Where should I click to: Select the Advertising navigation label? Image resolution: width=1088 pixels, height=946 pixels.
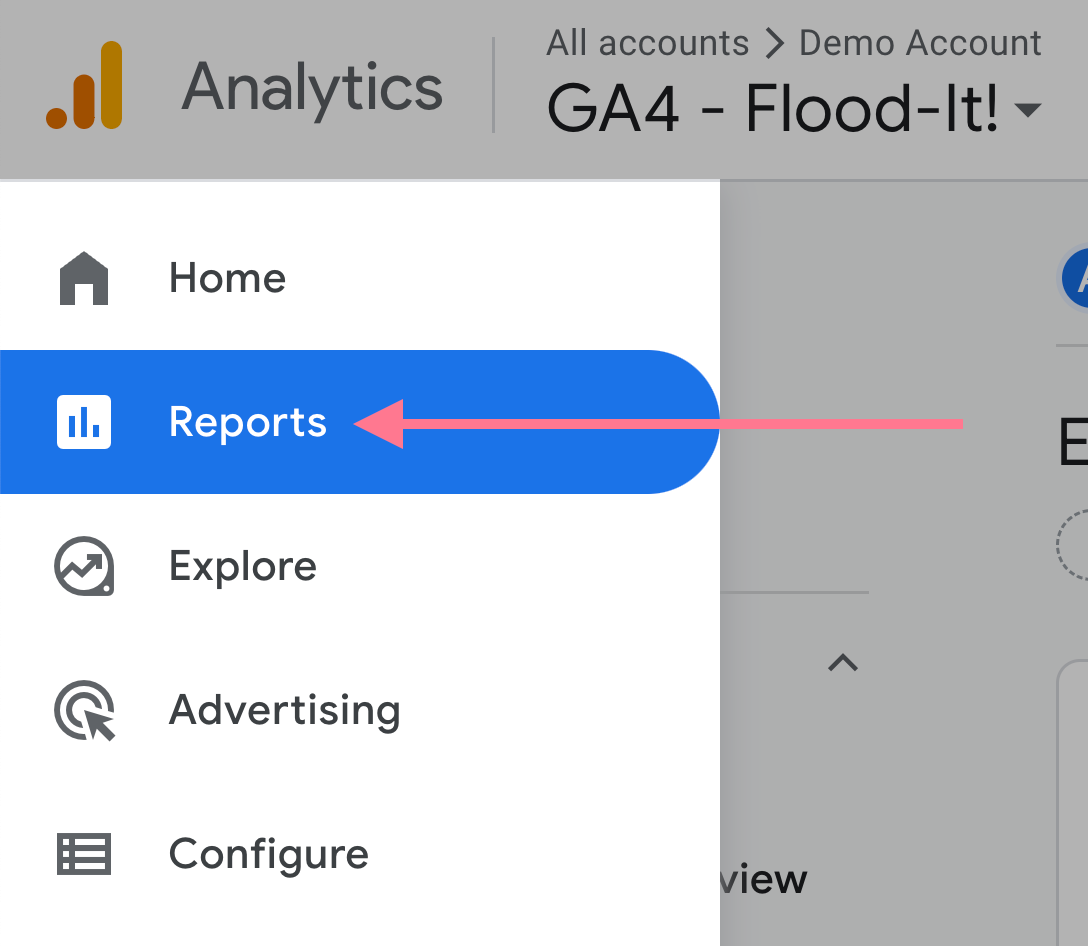pyautogui.click(x=284, y=710)
